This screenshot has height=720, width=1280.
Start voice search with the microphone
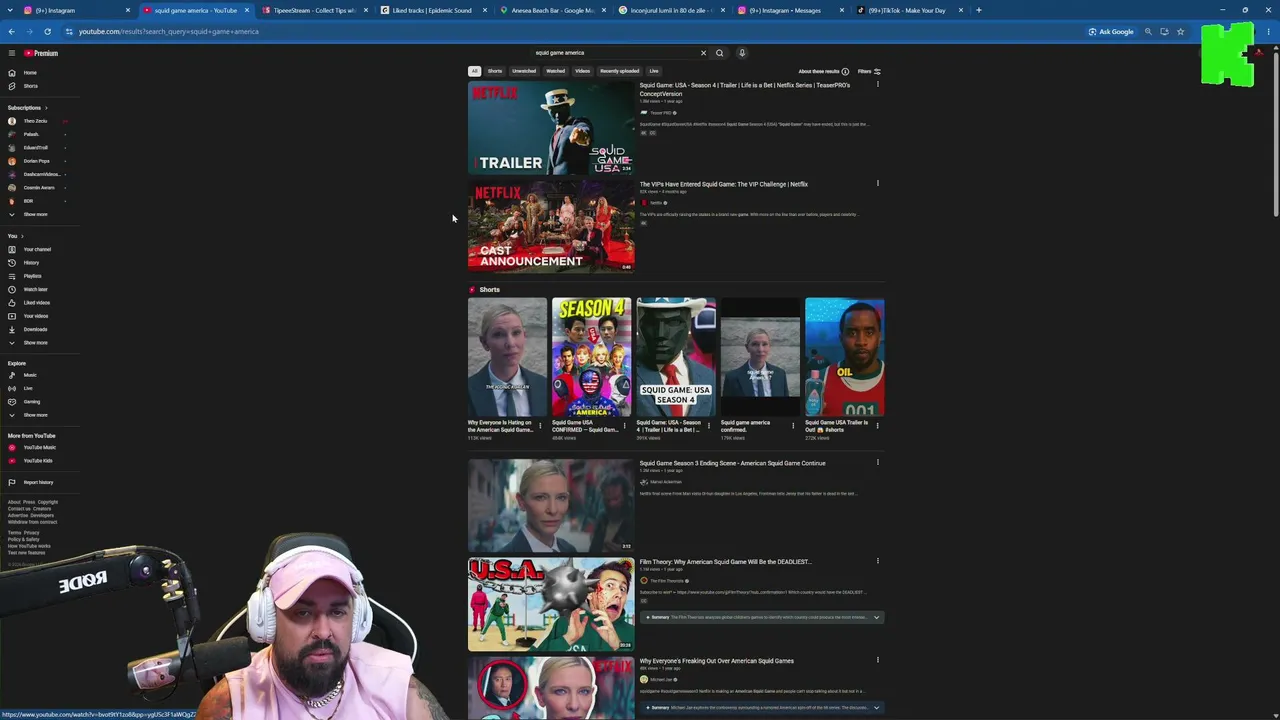coord(742,53)
